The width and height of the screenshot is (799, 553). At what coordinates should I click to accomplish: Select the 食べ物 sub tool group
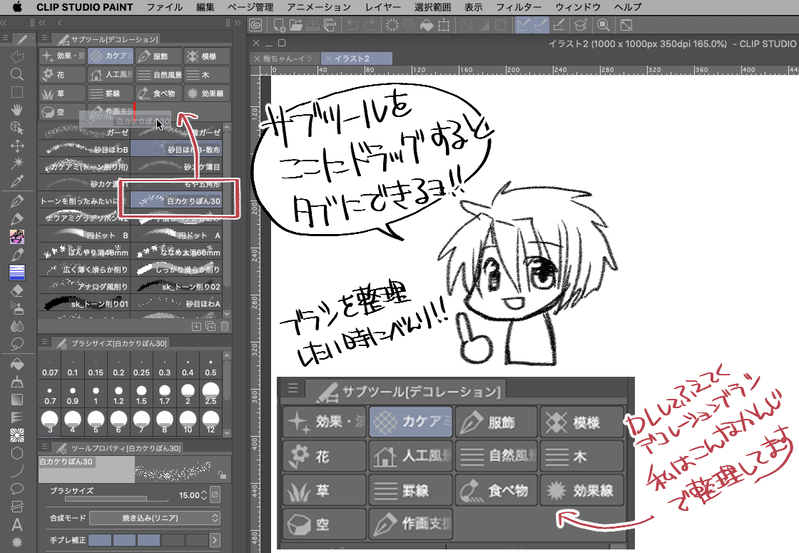click(x=158, y=93)
